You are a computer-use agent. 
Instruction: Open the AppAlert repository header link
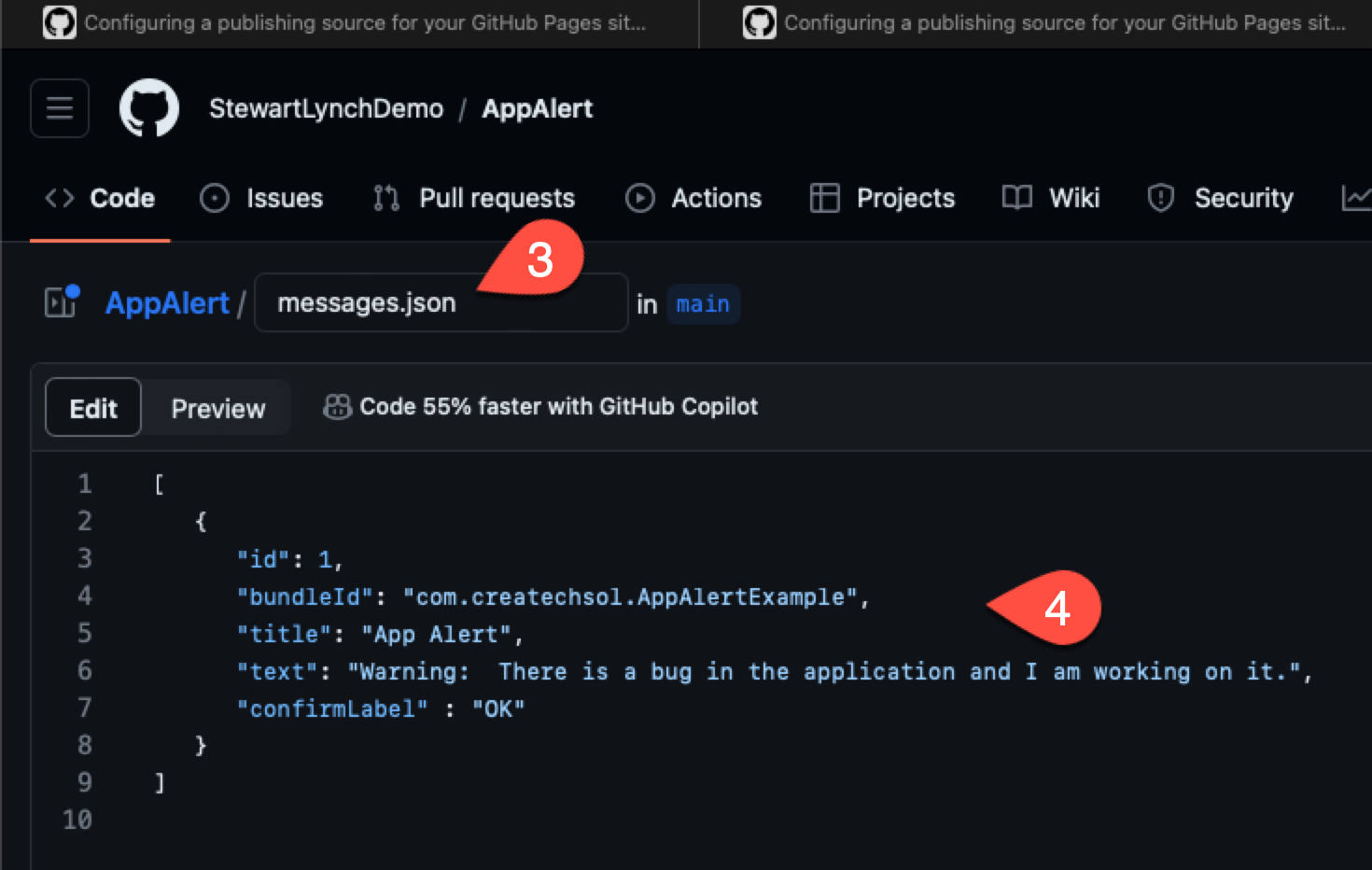pos(538,108)
